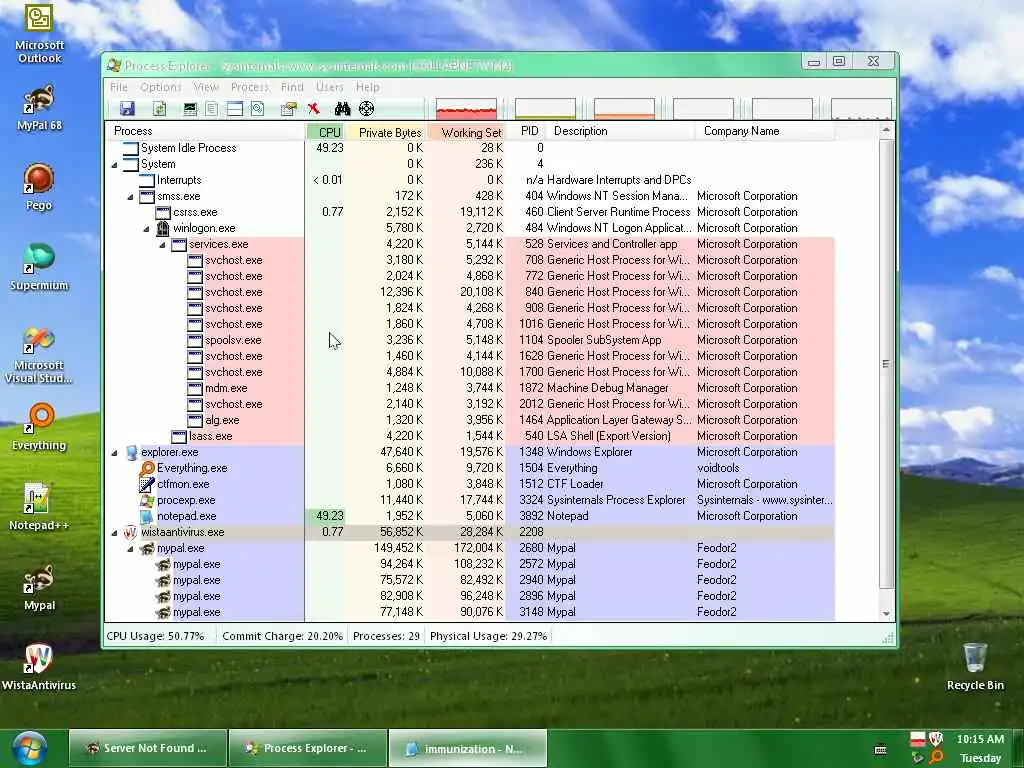Open the Help menu
This screenshot has height=768, width=1024.
(x=368, y=87)
